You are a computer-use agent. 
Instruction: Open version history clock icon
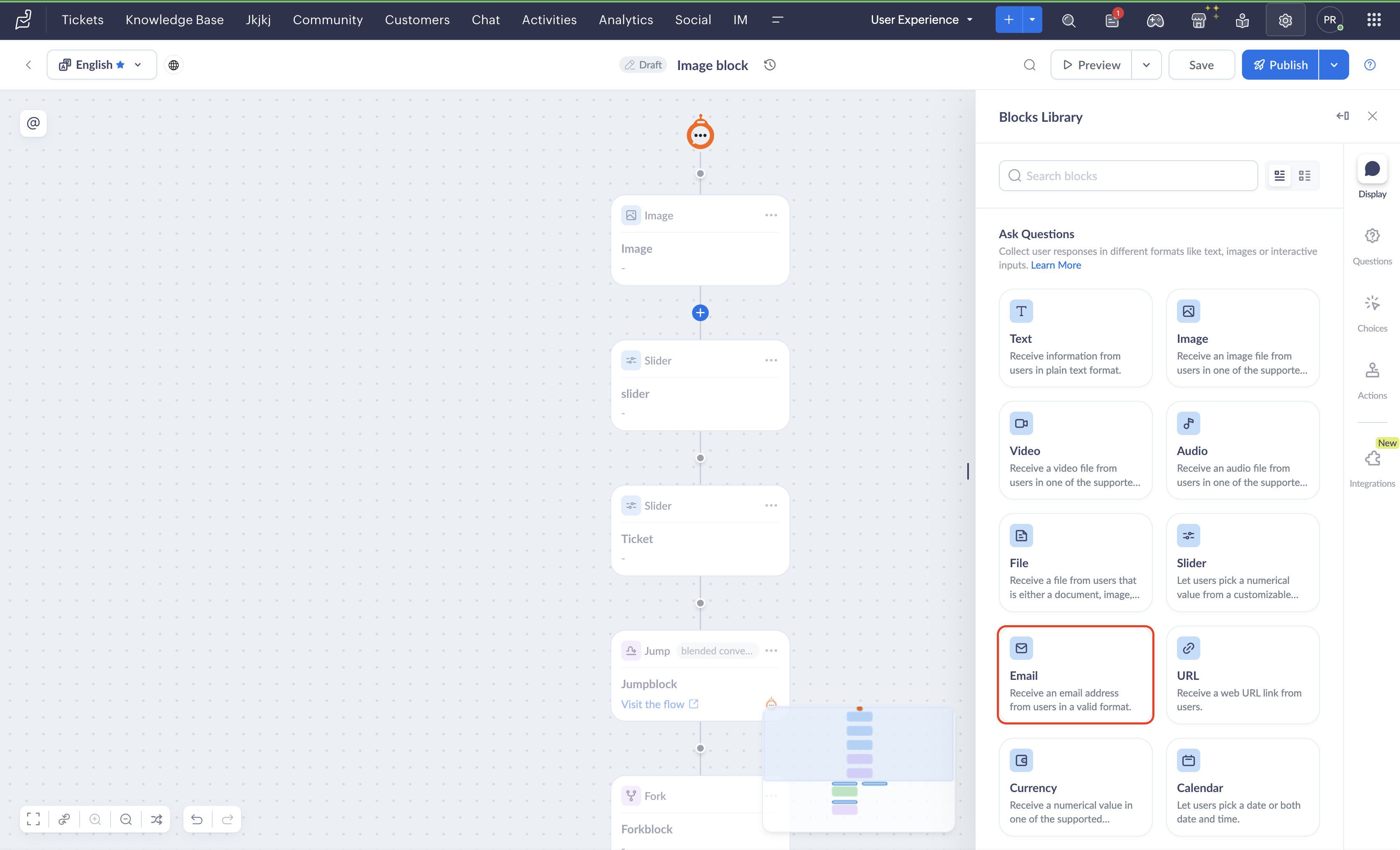[x=770, y=65]
